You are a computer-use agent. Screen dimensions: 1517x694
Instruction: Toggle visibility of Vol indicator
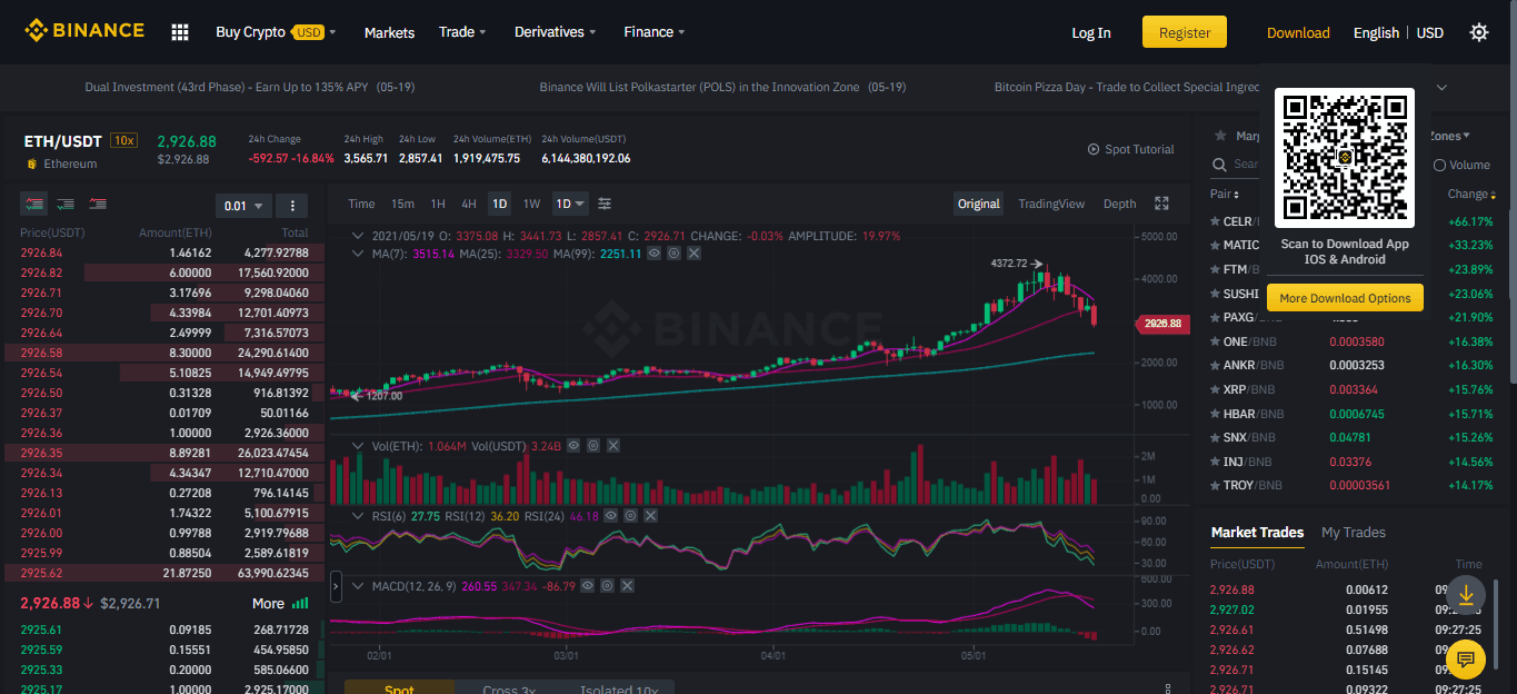pos(573,446)
